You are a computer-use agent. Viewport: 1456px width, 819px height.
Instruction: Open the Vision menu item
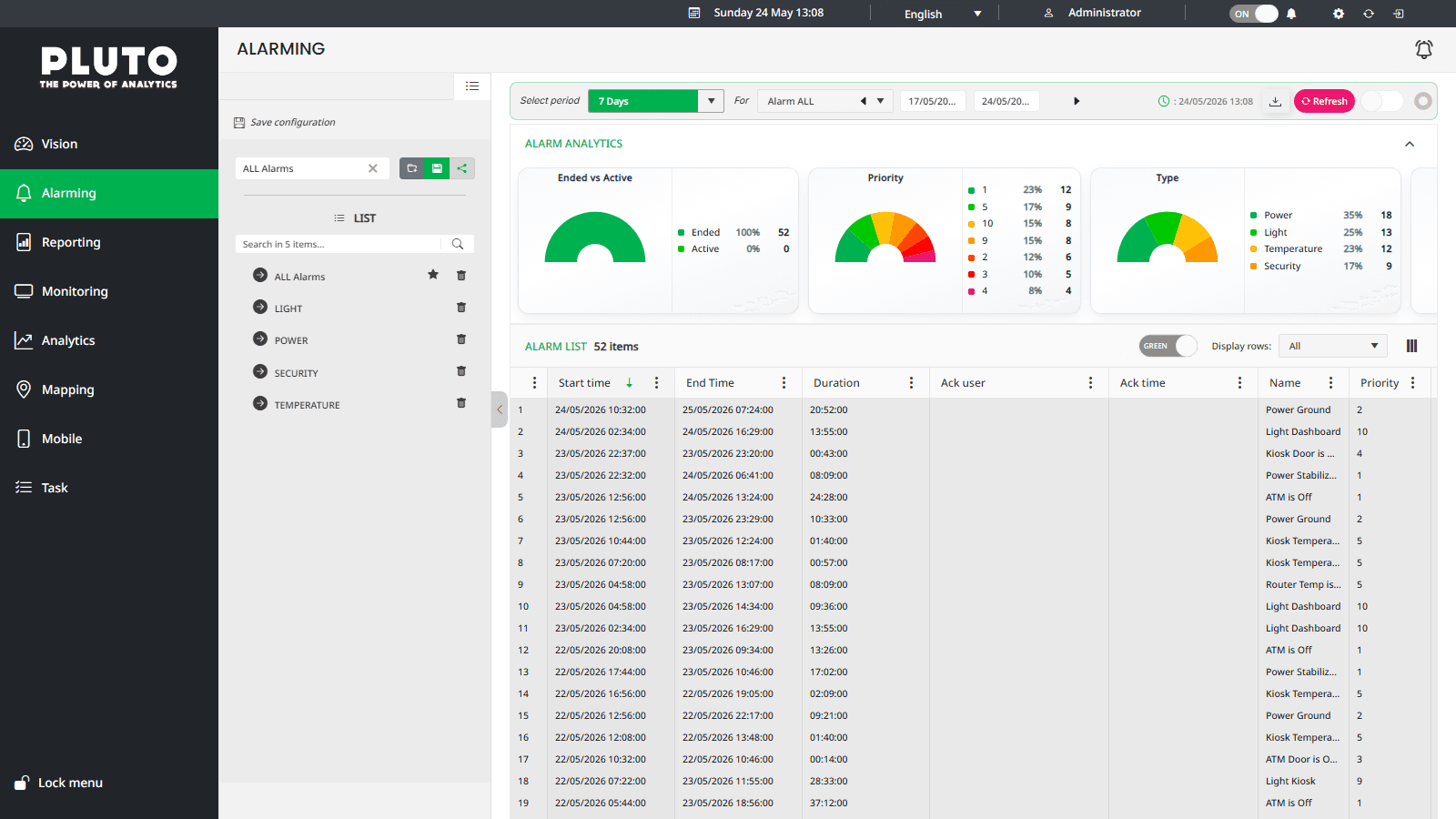[109, 144]
